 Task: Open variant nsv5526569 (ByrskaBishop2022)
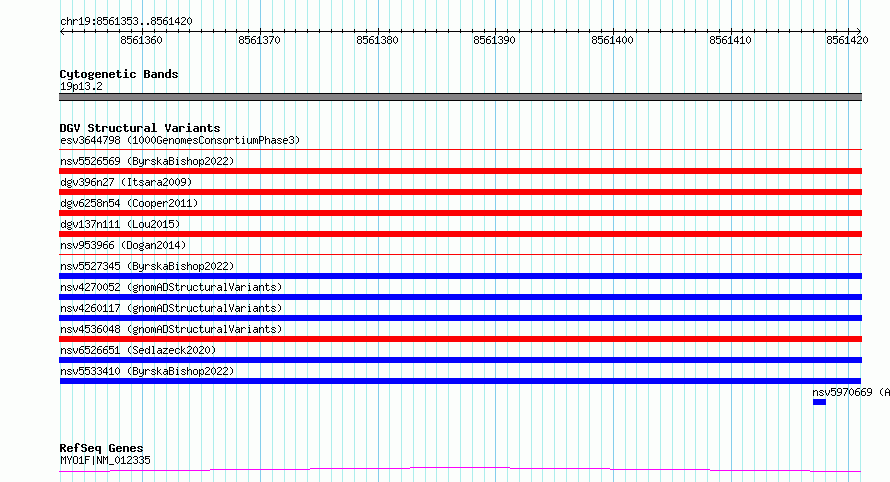[147, 161]
